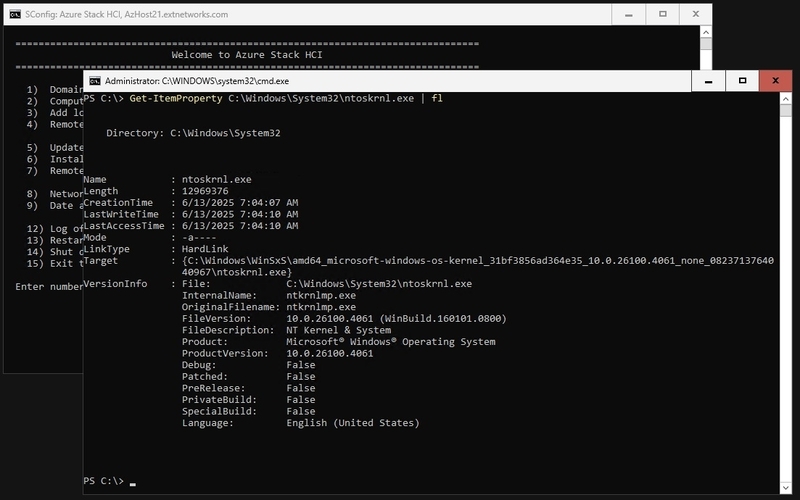The image size is (800, 500).
Task: Click the 'Enter number' prompt in SConfig
Action: (x=49, y=287)
